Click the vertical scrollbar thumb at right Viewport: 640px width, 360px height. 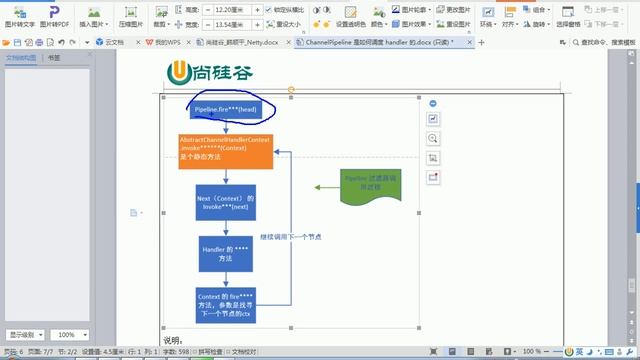(x=631, y=285)
